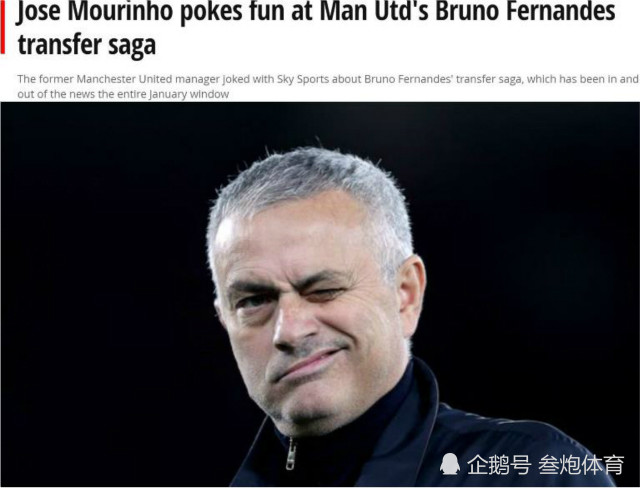This screenshot has width=640, height=488.
Task: Click "Jose Mourinho" in the headline
Action: (95, 11)
